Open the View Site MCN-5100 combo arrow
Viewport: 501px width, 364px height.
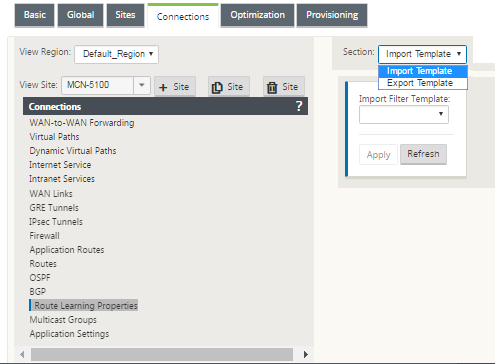pyautogui.click(x=142, y=85)
